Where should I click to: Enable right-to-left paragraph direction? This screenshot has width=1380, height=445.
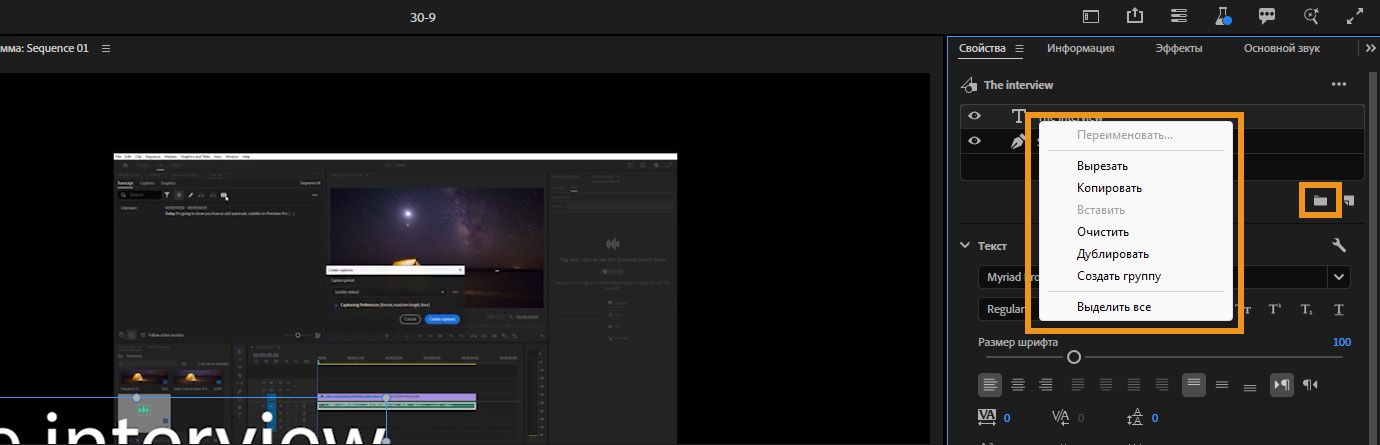point(1310,384)
